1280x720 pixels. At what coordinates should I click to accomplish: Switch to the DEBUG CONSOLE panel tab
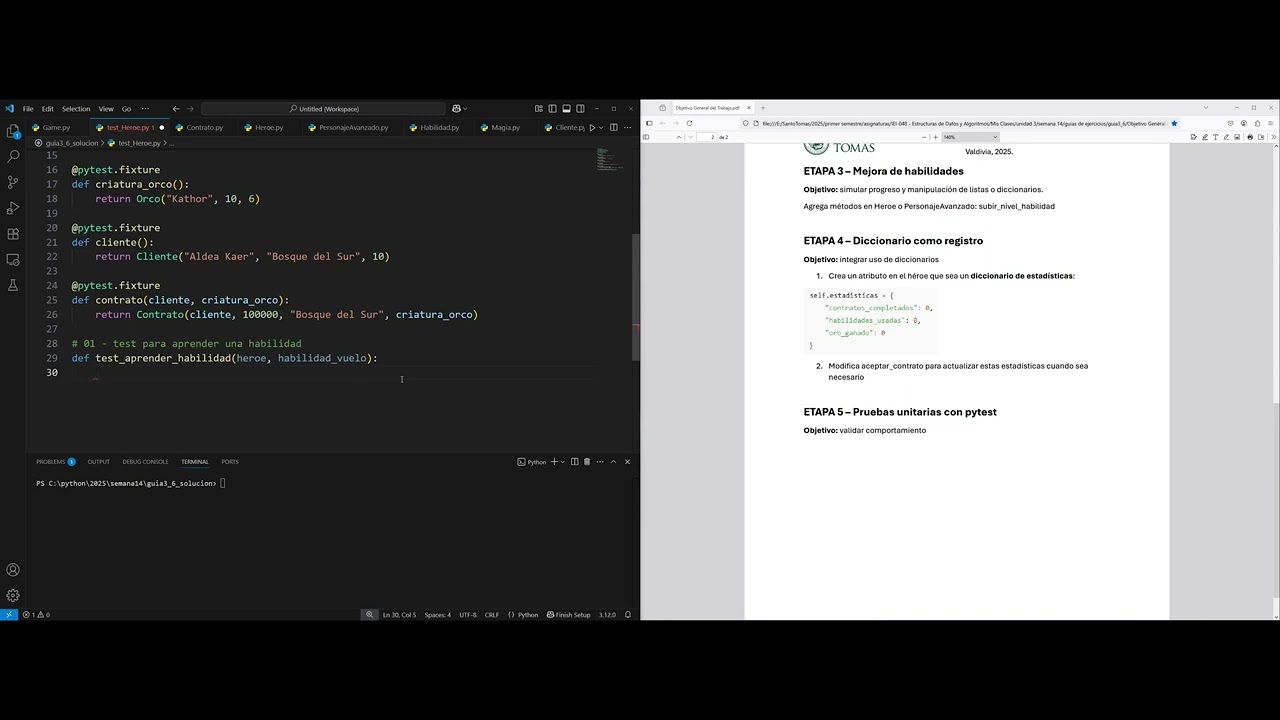click(145, 462)
